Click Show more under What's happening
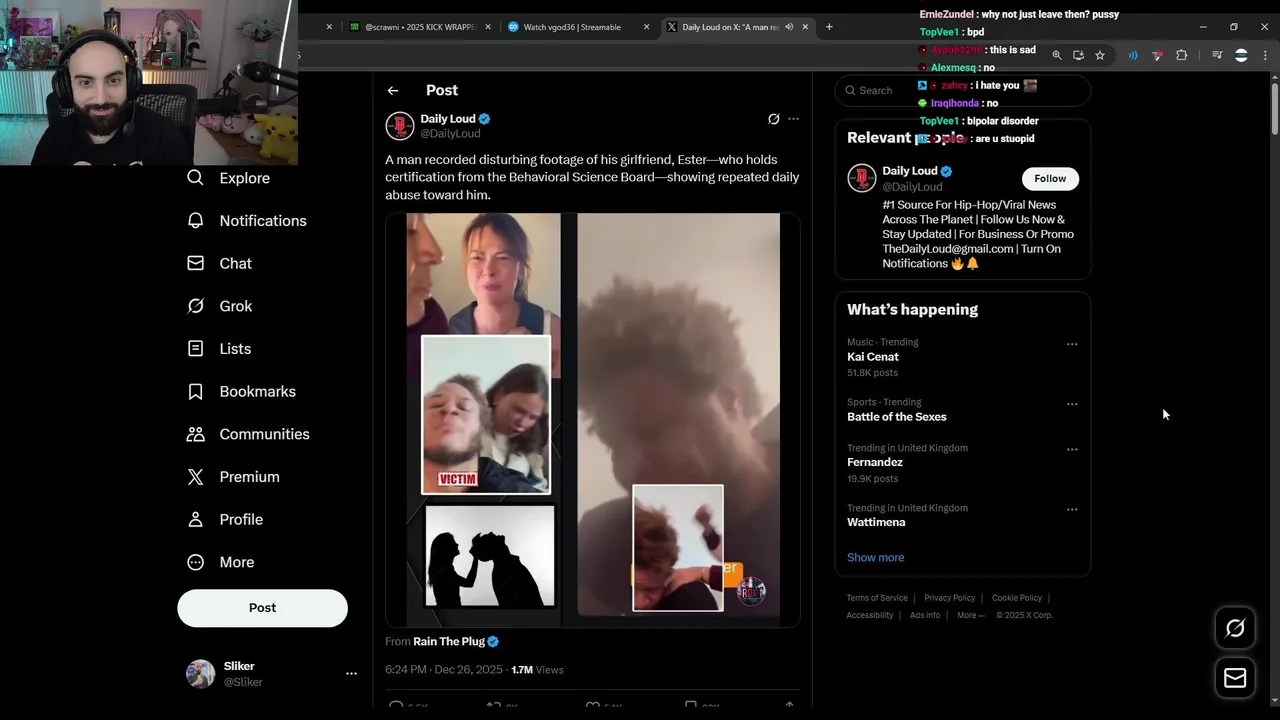The width and height of the screenshot is (1280, 720). click(875, 557)
